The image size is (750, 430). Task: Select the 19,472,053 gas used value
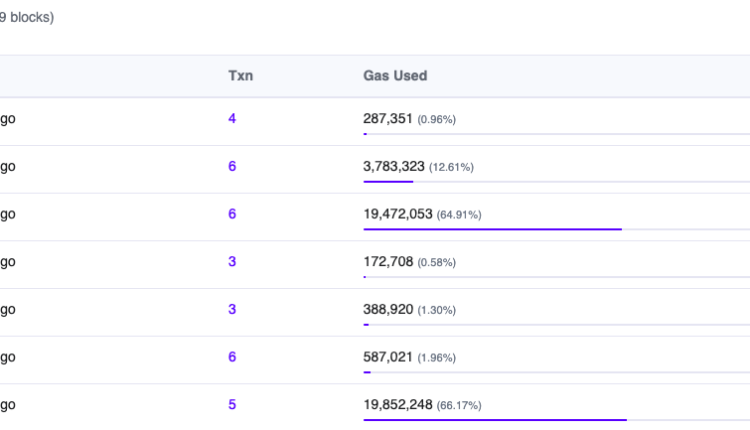[x=397, y=214]
